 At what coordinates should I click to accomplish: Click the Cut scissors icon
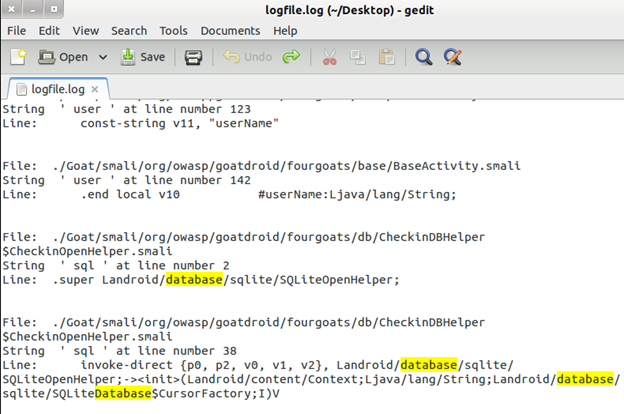click(330, 57)
